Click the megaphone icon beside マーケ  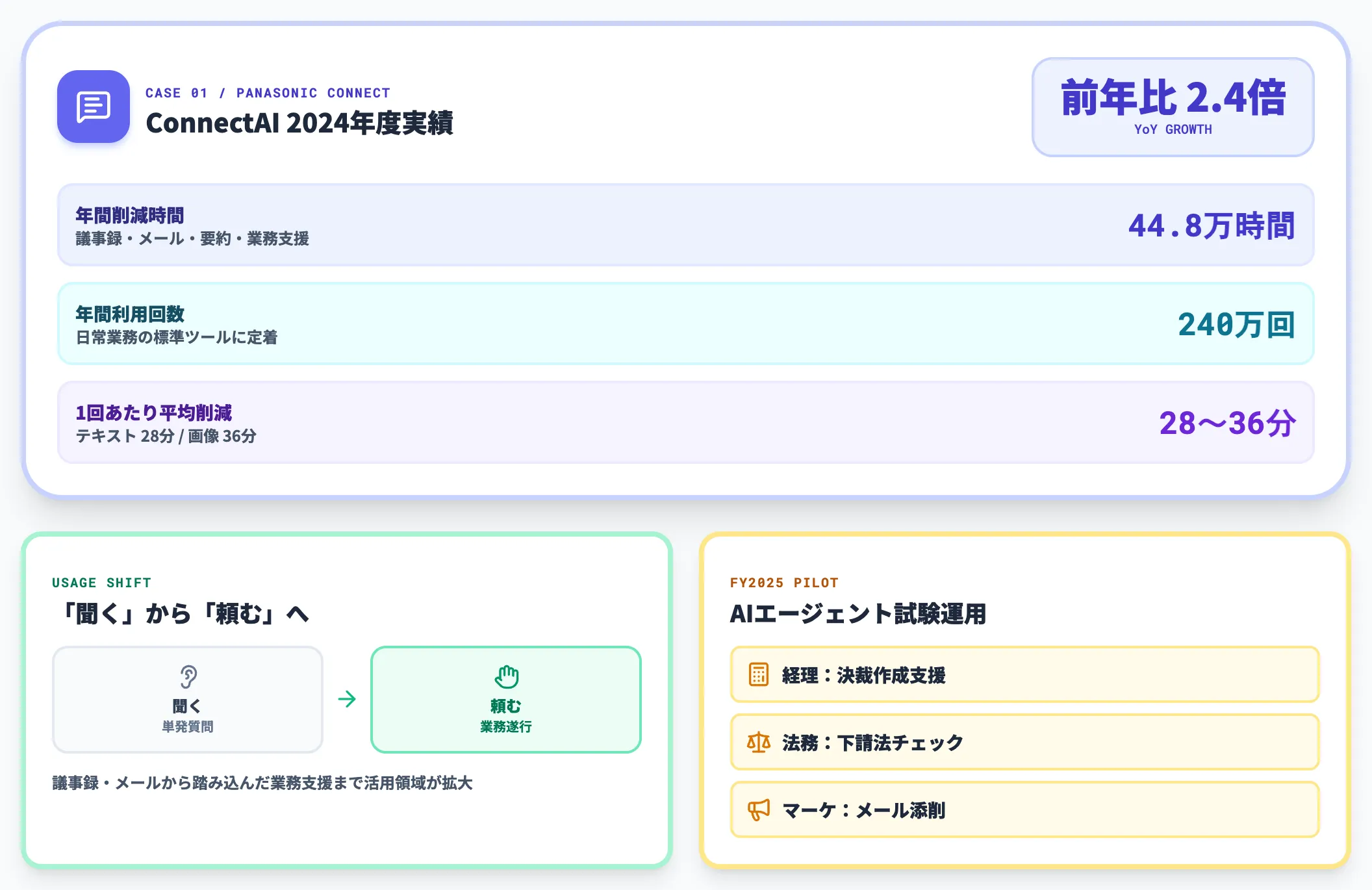pos(758,809)
